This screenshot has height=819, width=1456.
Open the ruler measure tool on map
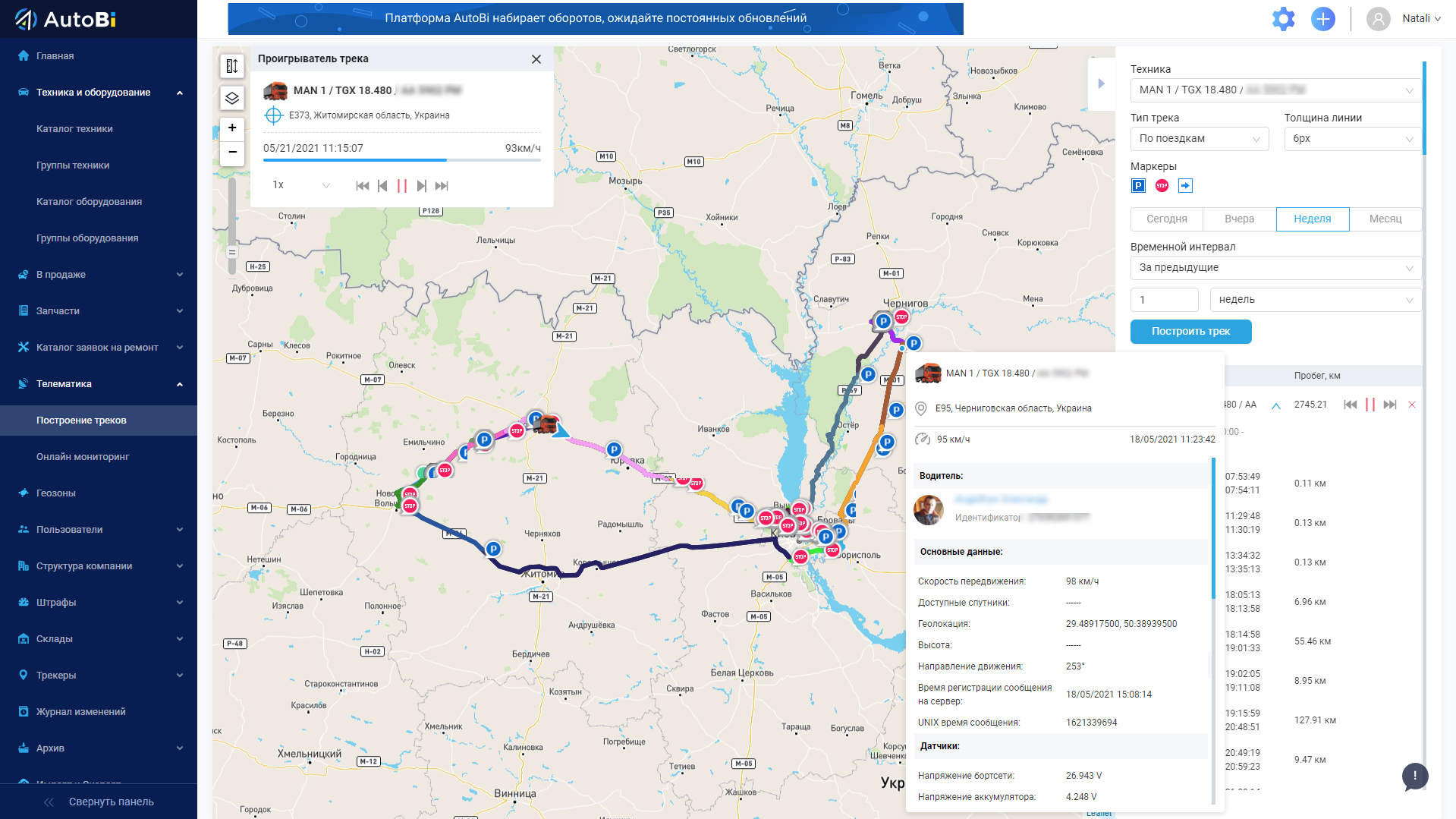click(x=232, y=66)
